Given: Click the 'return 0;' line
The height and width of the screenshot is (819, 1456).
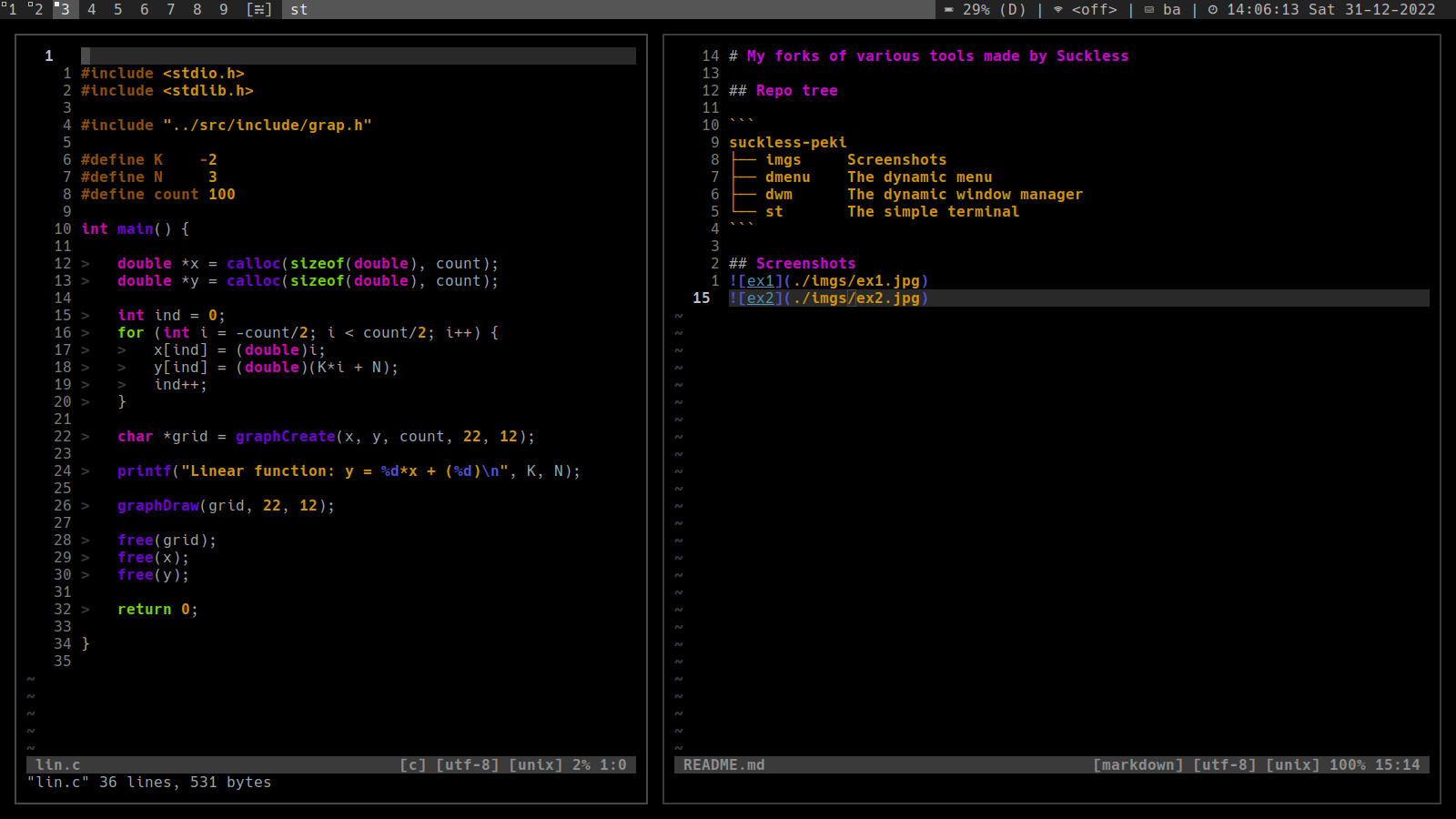Looking at the screenshot, I should pos(158,610).
